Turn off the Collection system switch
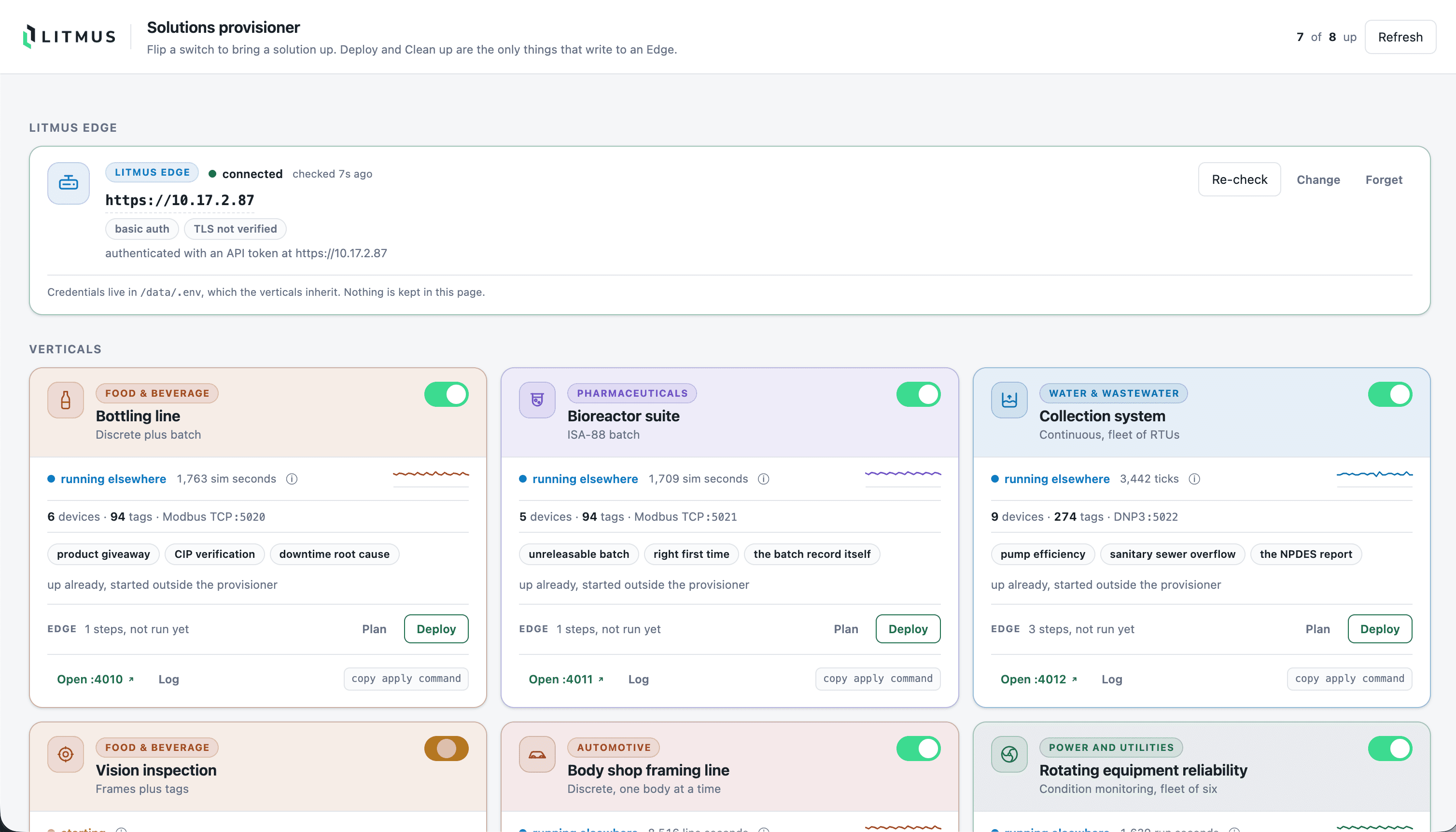This screenshot has width=1456, height=832. click(1390, 394)
